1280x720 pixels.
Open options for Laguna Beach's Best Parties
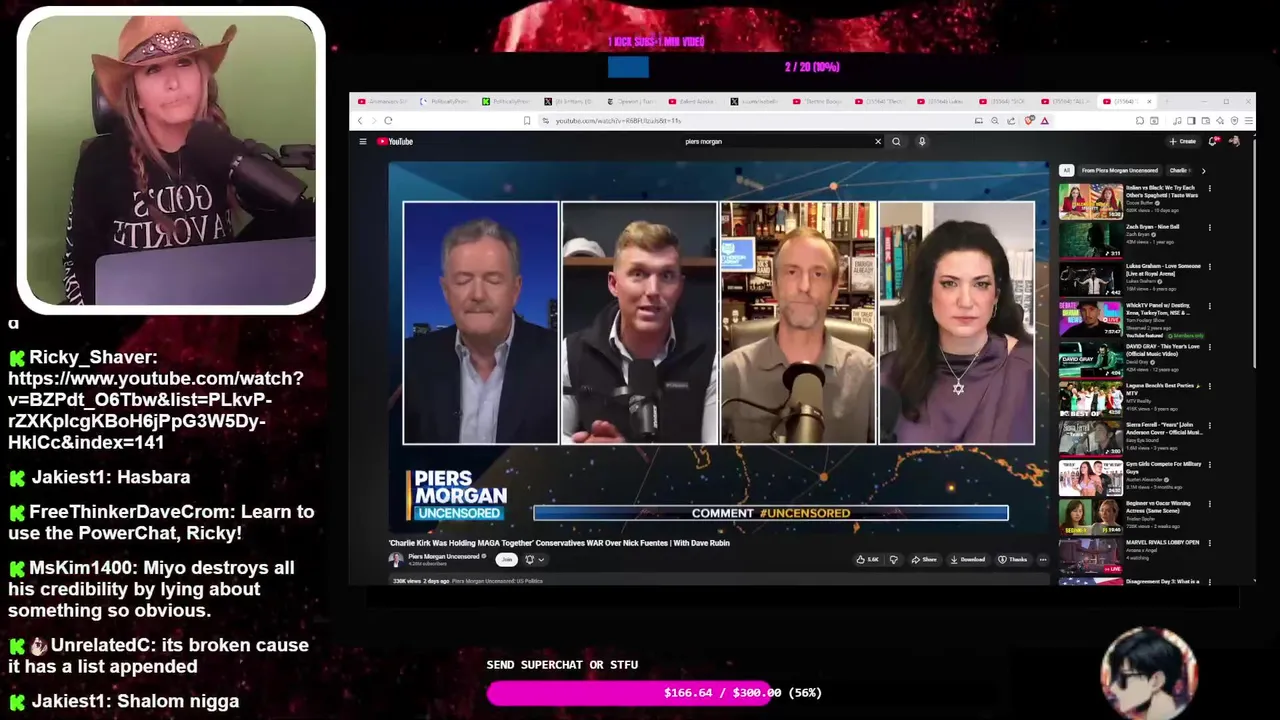[x=1209, y=386]
